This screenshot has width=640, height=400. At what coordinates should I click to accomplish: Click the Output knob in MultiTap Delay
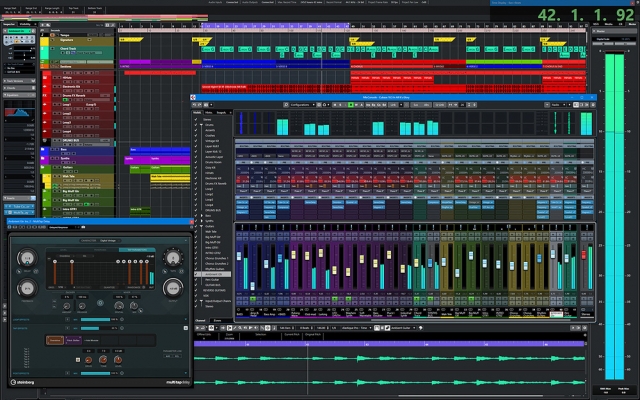pos(173,288)
